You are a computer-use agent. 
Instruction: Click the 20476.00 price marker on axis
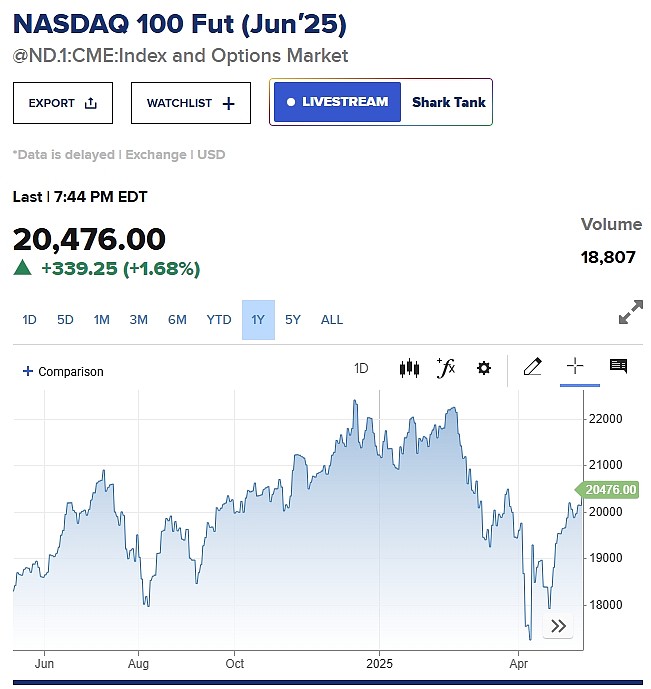(x=607, y=490)
